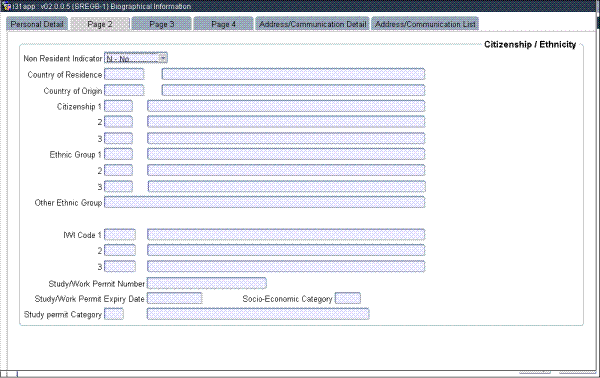This screenshot has width=600, height=378.
Task: Click the Ethnic Group 1 description field
Action: tap(286, 154)
